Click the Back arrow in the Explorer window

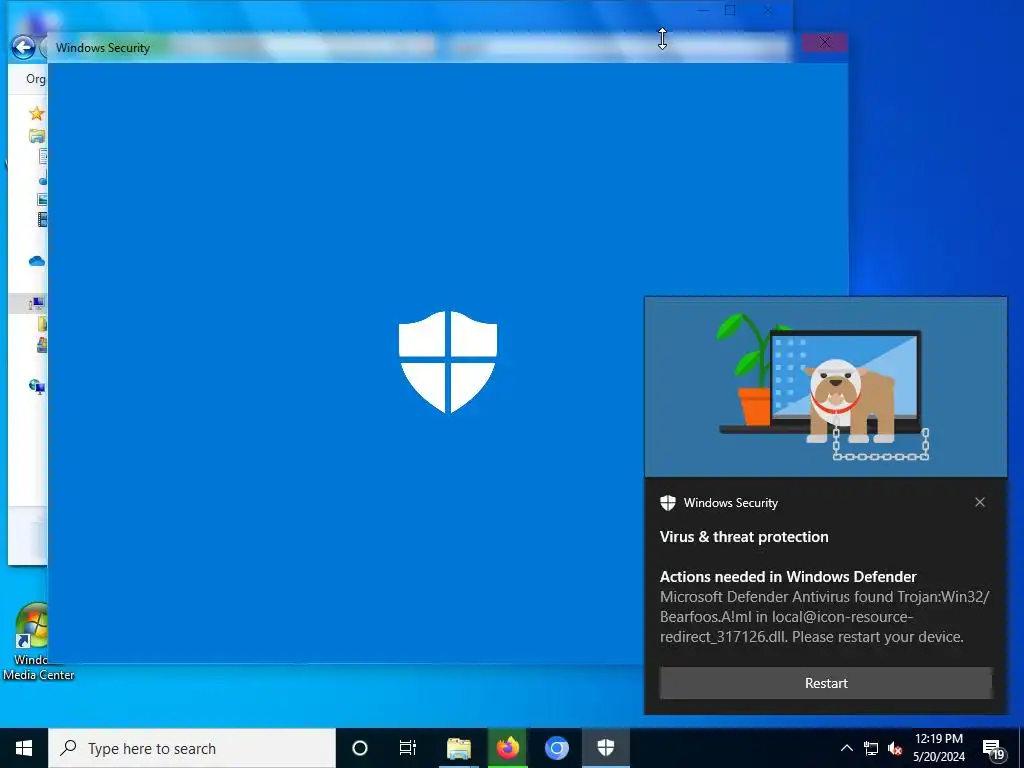tap(24, 47)
